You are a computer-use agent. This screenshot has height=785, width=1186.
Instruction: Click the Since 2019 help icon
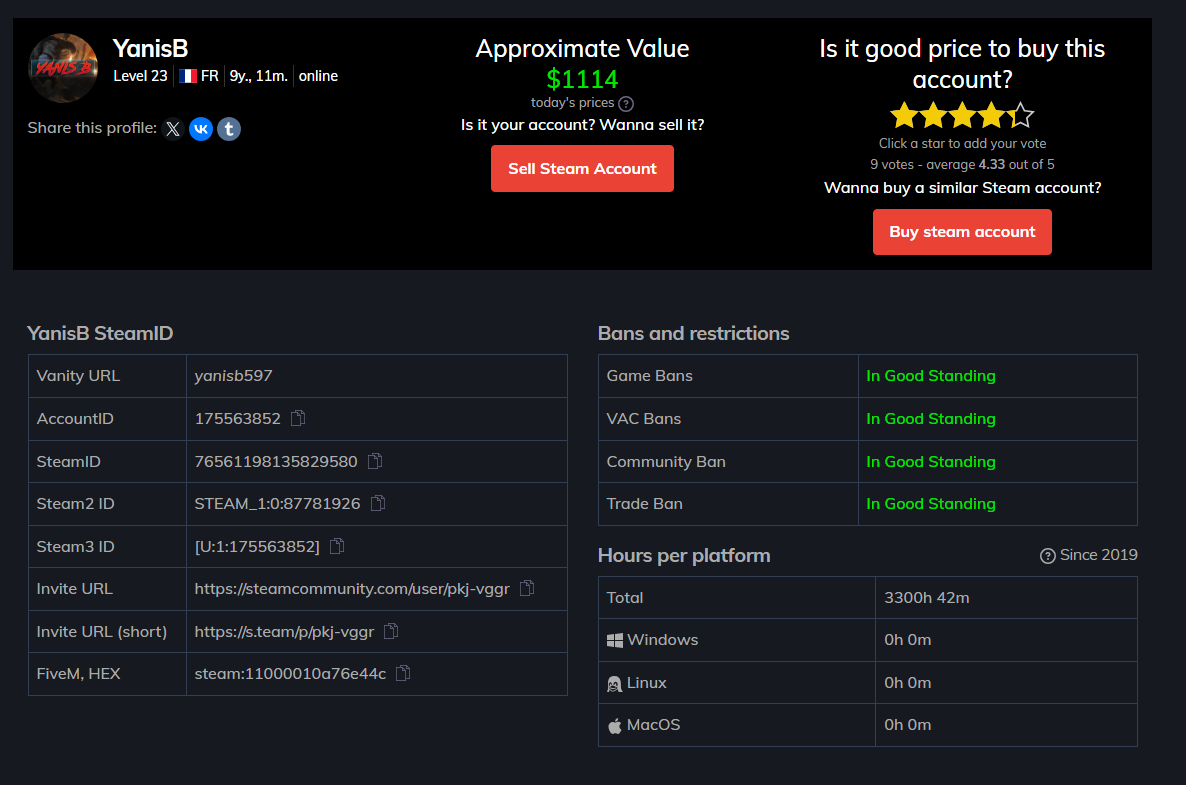(1048, 556)
